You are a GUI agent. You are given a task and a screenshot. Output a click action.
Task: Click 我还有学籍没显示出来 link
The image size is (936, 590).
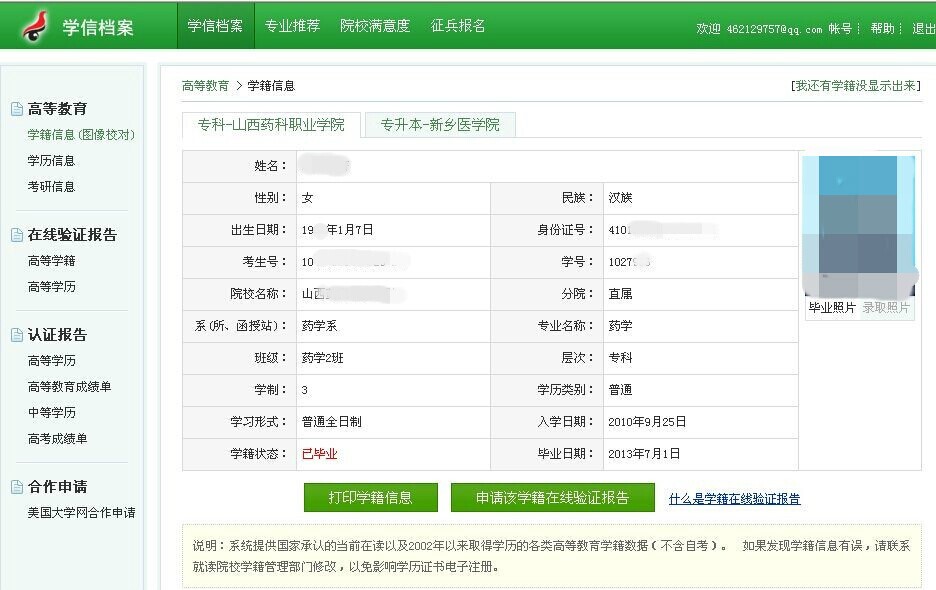coord(855,86)
